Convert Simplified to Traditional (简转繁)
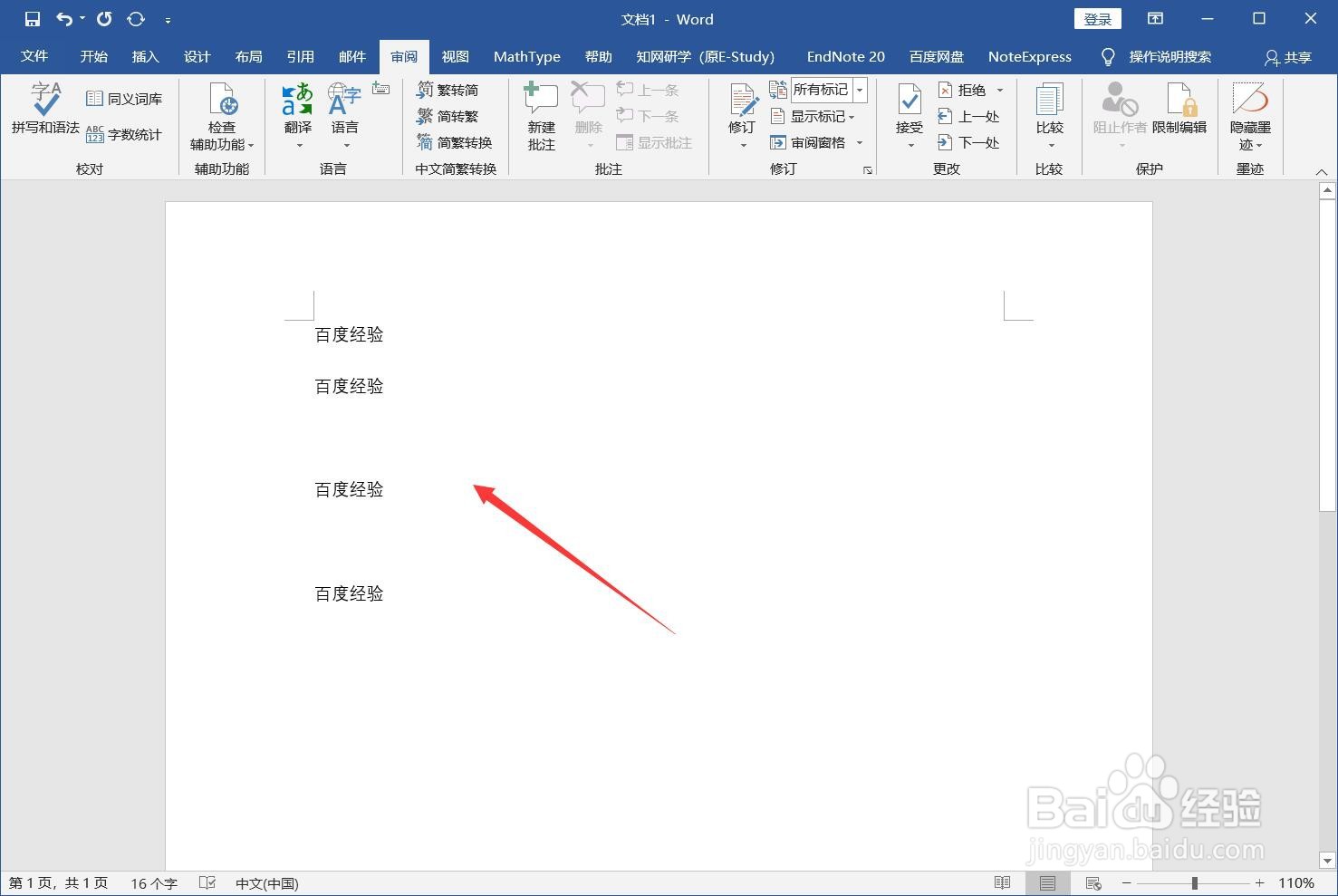1338x896 pixels. [x=448, y=116]
